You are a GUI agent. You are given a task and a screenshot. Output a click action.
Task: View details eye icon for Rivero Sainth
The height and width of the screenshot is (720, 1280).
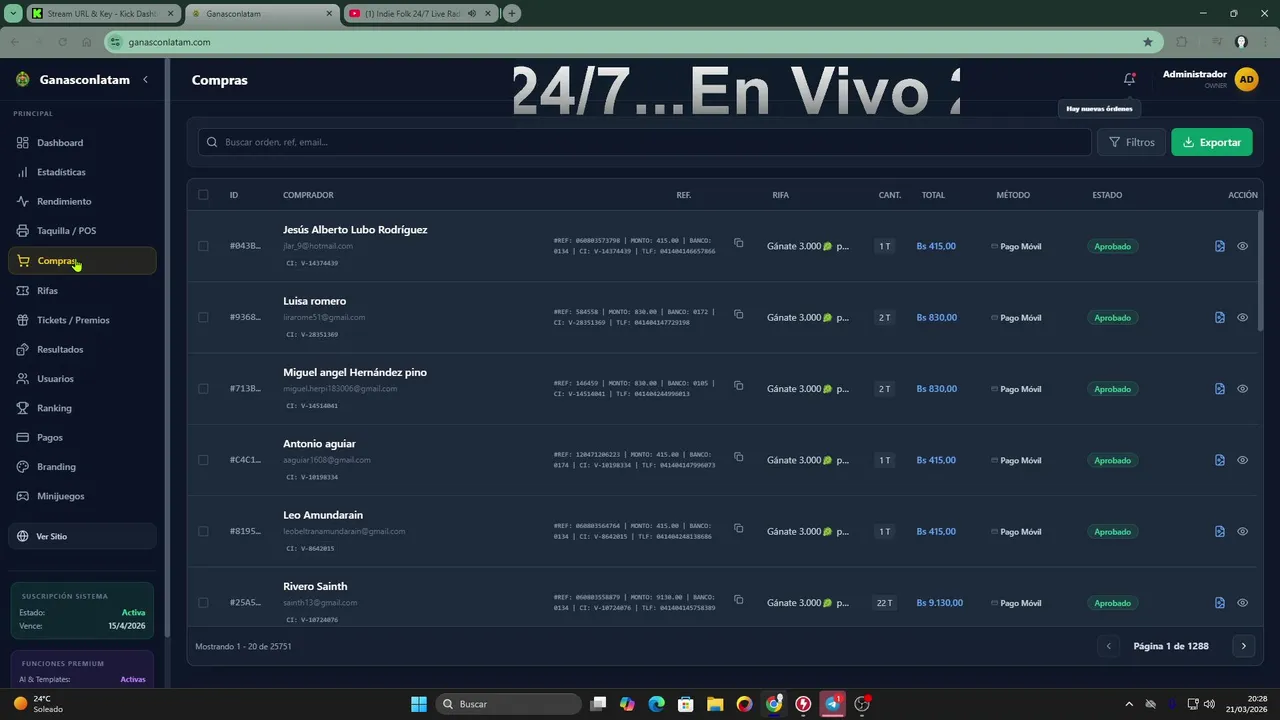pyautogui.click(x=1243, y=603)
